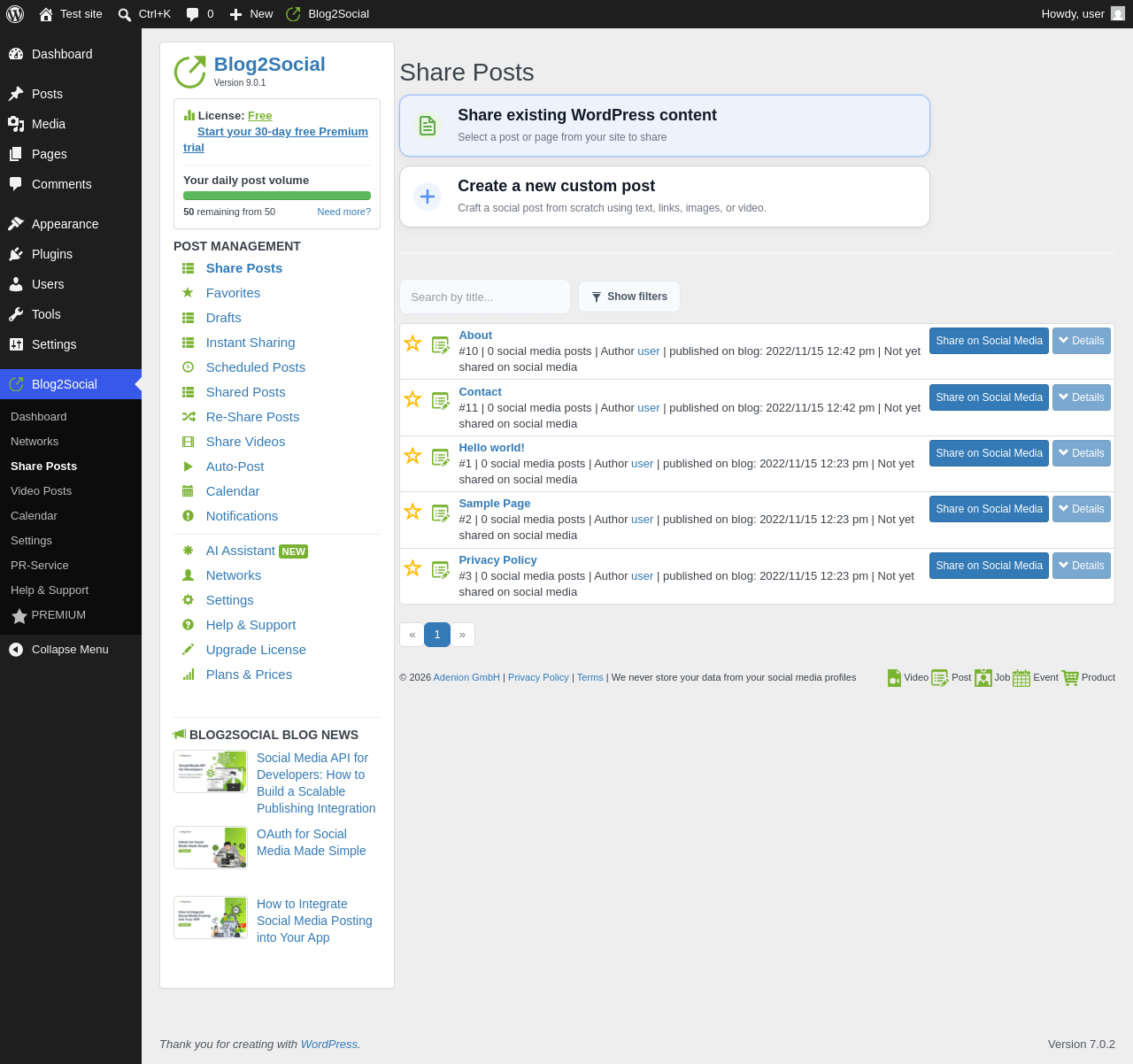This screenshot has width=1133, height=1064.
Task: Expand Details for Privacy Policy
Action: coord(1082,566)
